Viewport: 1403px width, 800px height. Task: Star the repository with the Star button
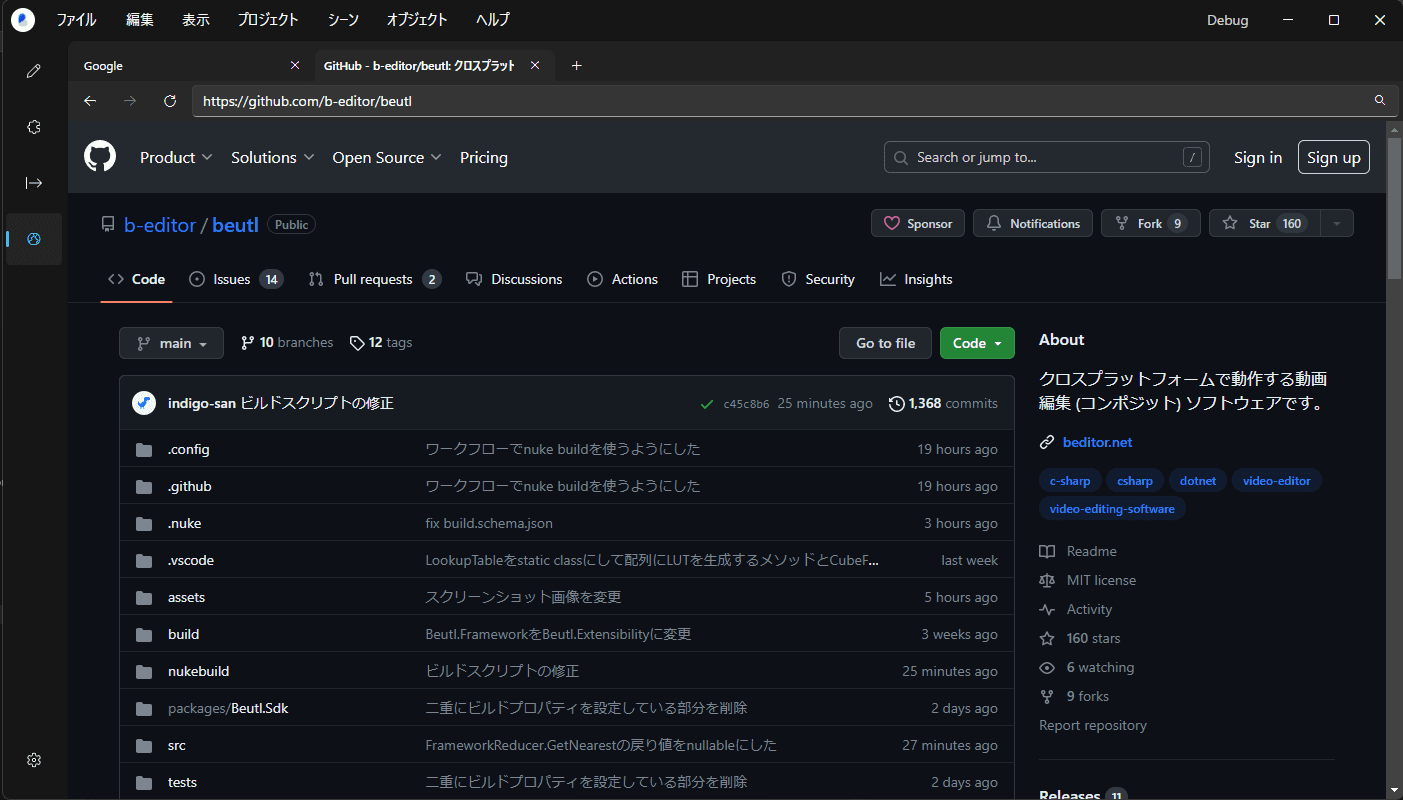tap(1265, 223)
